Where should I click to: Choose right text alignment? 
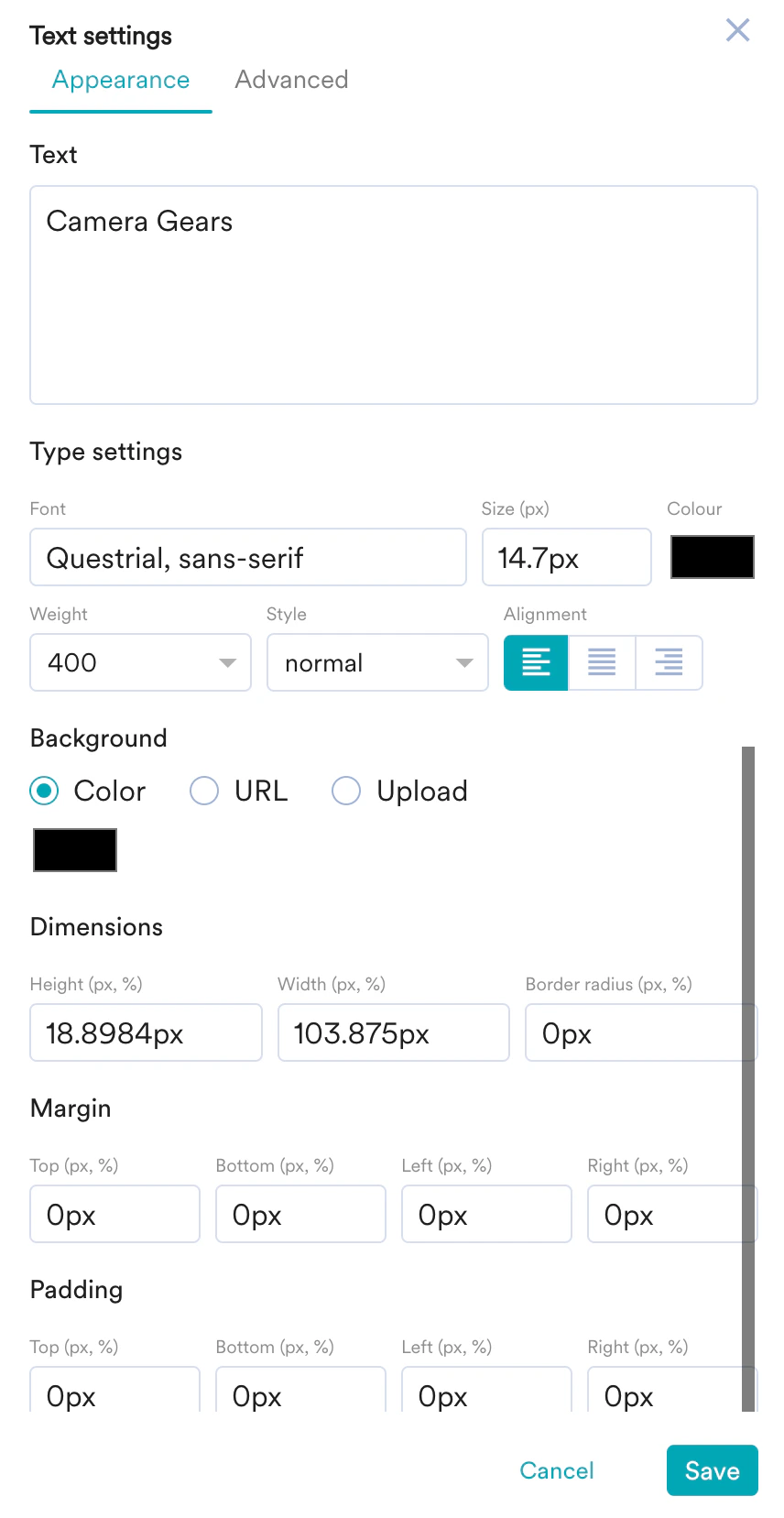669,662
